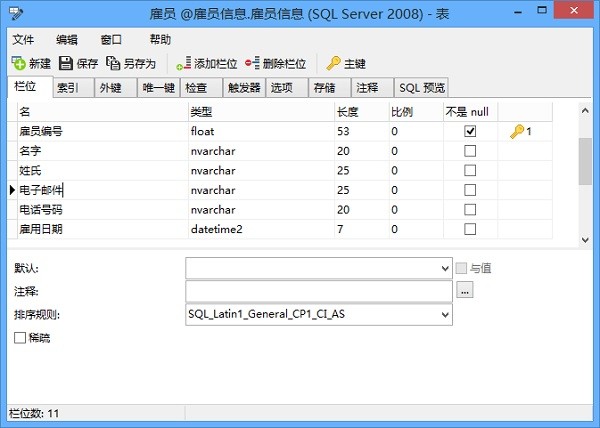Viewport: 600px width, 428px height.
Task: Click the scrollbar down arrow
Action: pyautogui.click(x=585, y=240)
